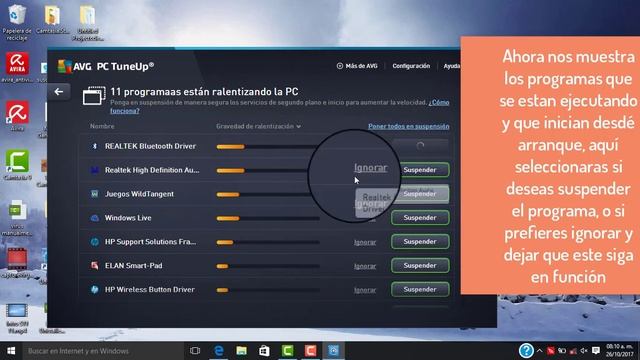This screenshot has height=360, width=640.
Task: Select Juegos WildTangent row name
Action: tap(139, 194)
